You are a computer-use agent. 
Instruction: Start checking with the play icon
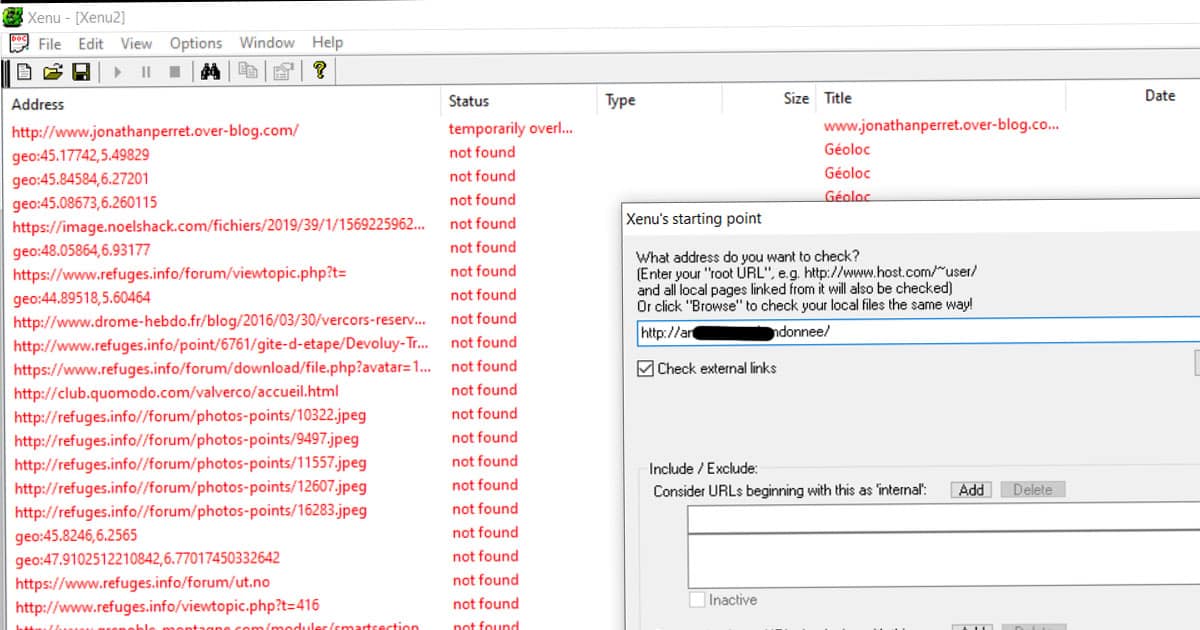118,72
